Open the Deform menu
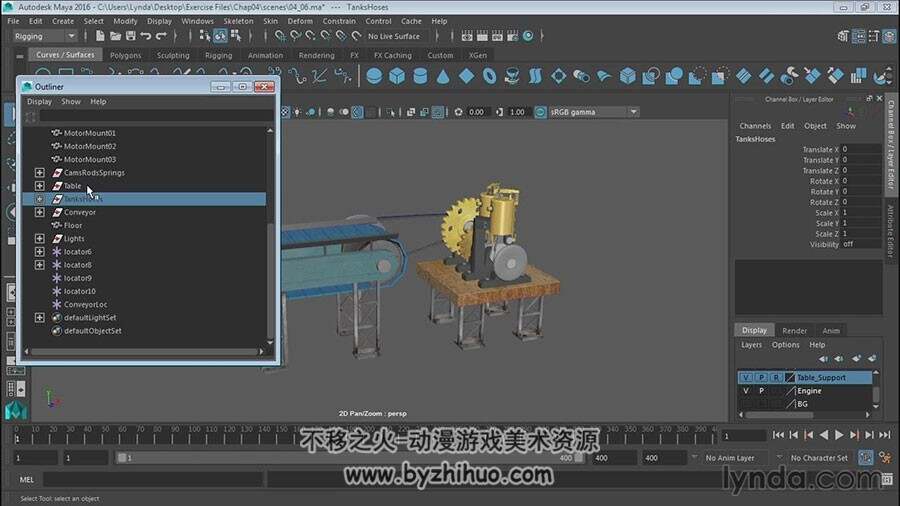 [300, 21]
